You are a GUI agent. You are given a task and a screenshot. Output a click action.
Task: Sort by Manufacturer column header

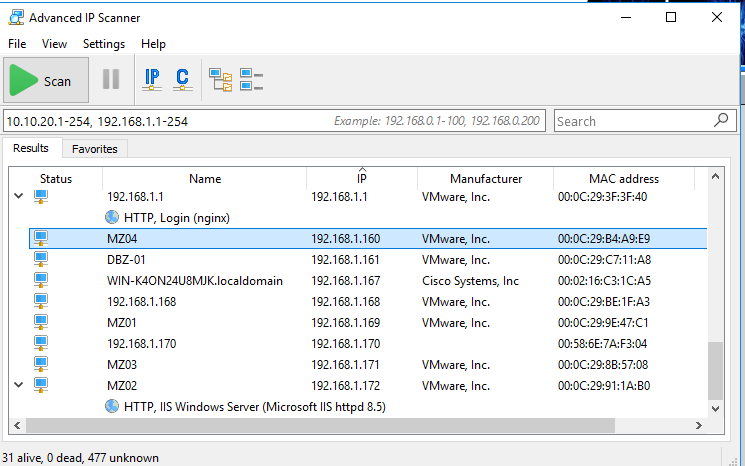point(486,179)
